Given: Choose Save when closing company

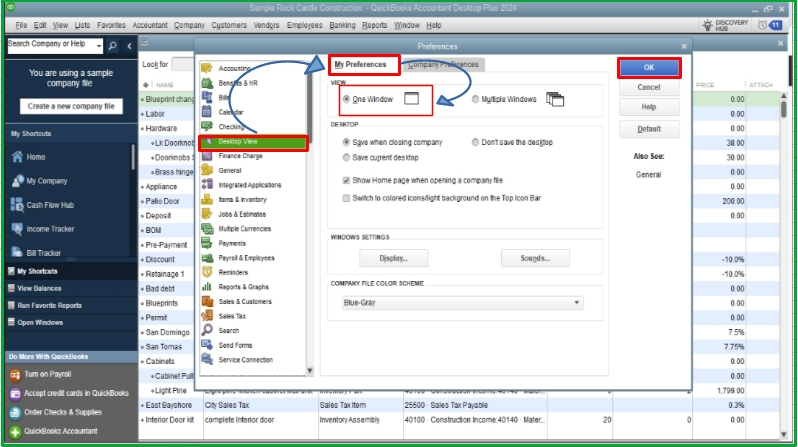Looking at the screenshot, I should click(x=347, y=143).
